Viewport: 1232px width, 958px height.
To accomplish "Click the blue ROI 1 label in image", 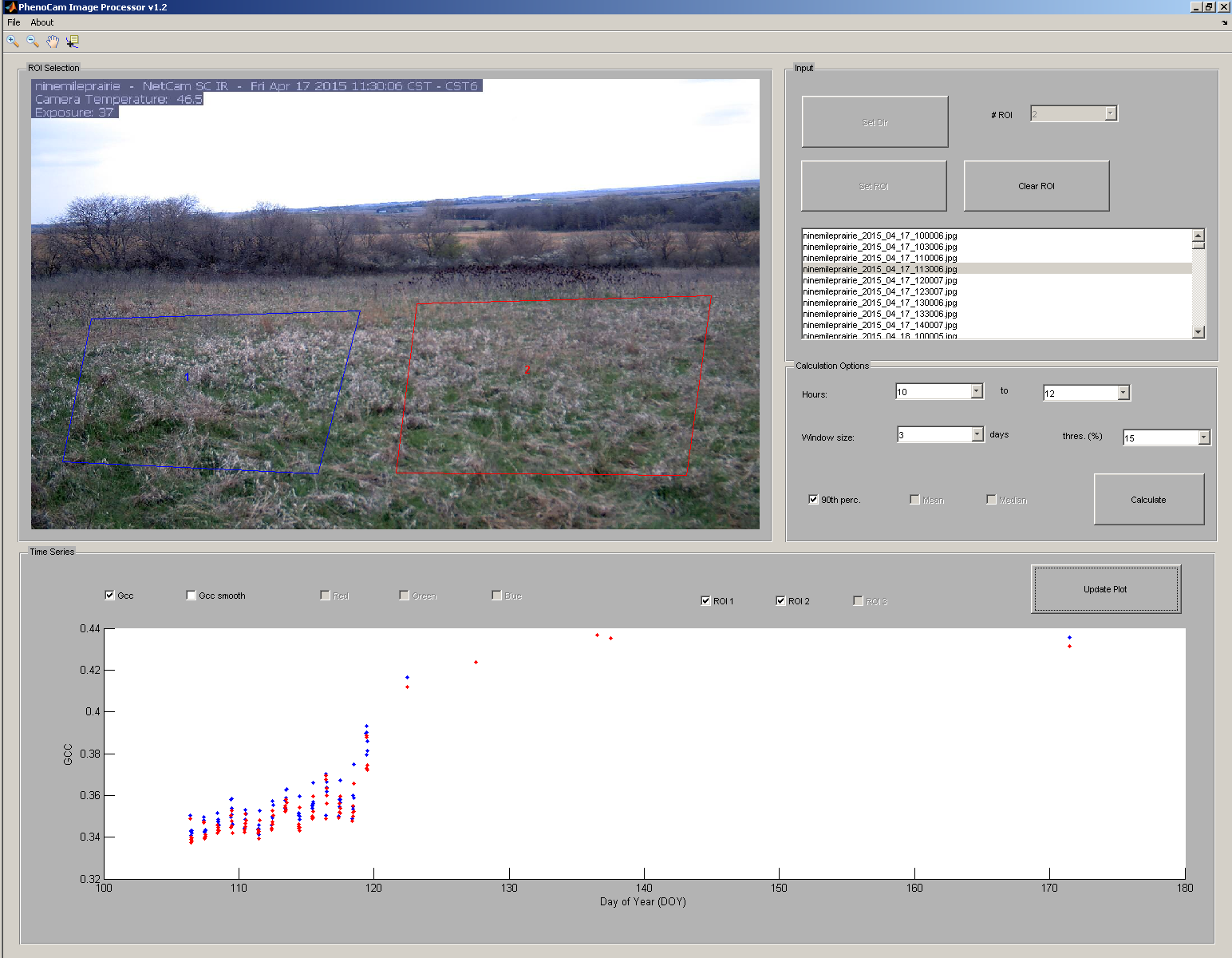I will click(188, 377).
